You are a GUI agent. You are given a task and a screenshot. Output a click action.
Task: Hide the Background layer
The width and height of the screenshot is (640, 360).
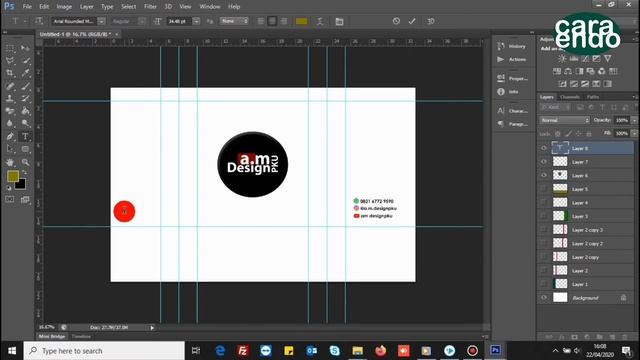coord(544,298)
